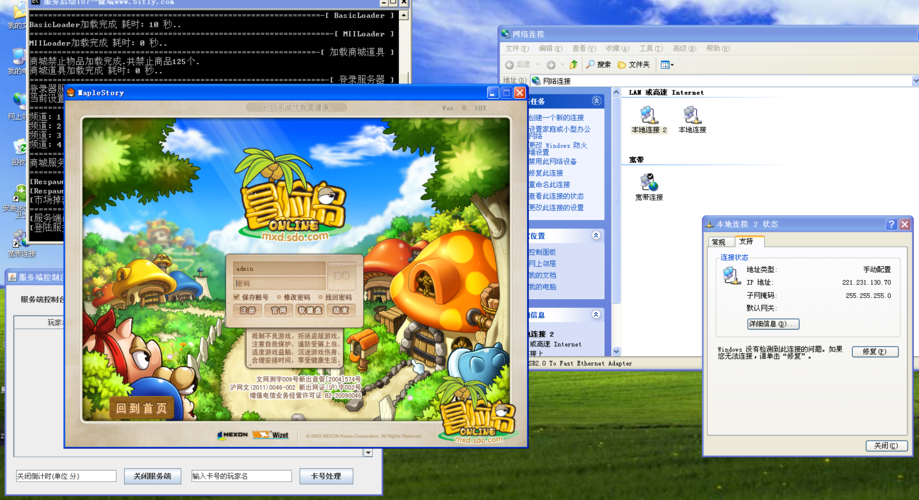Screen dimensions: 919x500
Task: Open the 编辑 menu in Network Connections
Action: [x=550, y=49]
